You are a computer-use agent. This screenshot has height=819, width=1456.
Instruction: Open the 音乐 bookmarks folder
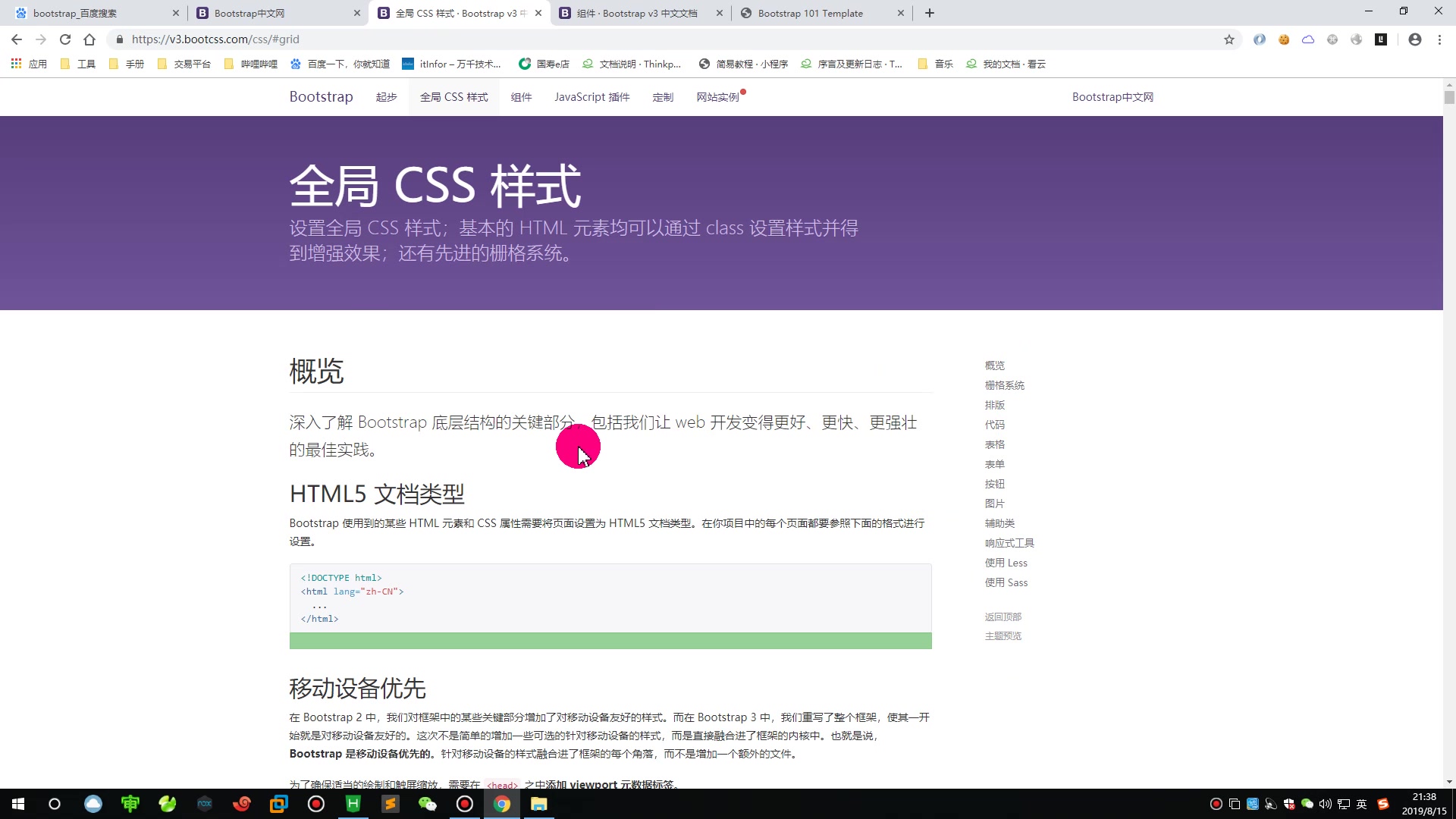935,64
